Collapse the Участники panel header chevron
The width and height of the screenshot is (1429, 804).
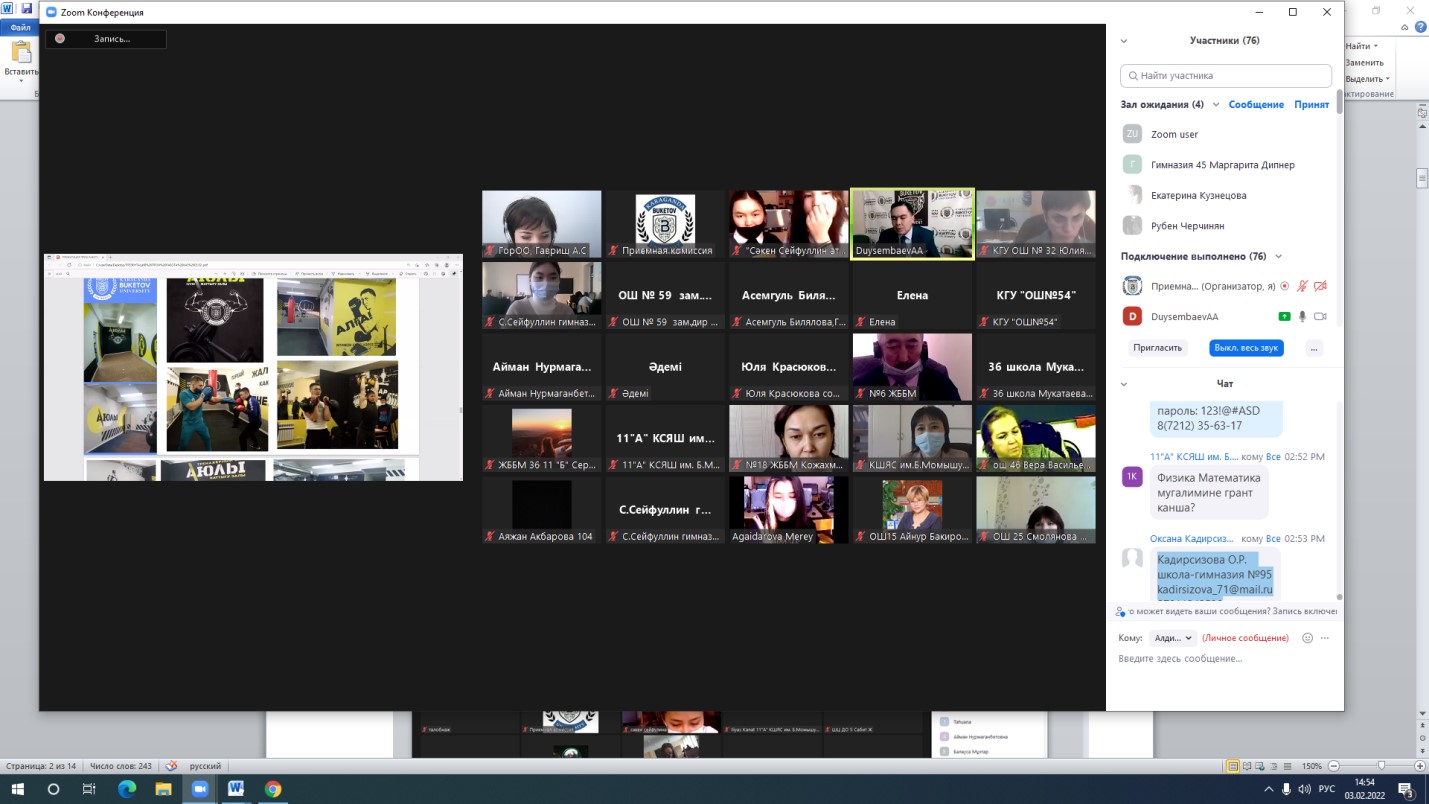tap(1124, 41)
